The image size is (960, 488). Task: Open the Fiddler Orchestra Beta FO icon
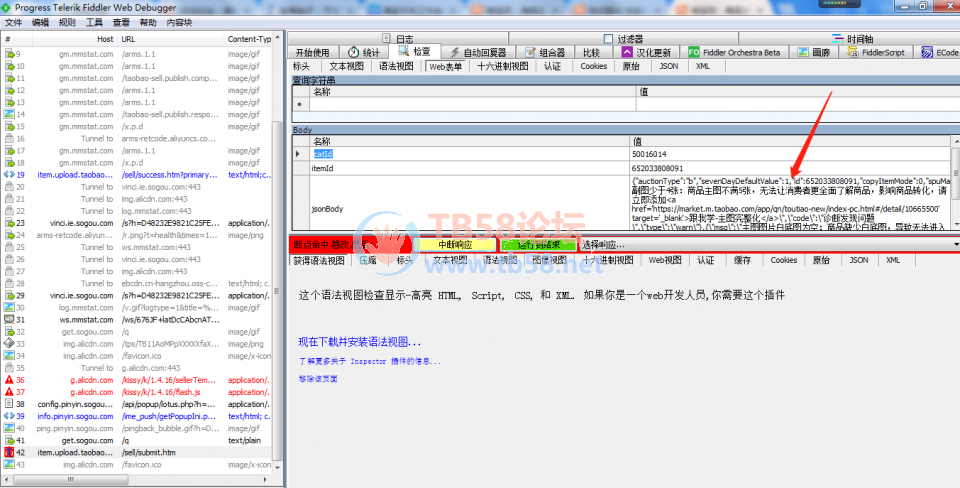pos(694,53)
